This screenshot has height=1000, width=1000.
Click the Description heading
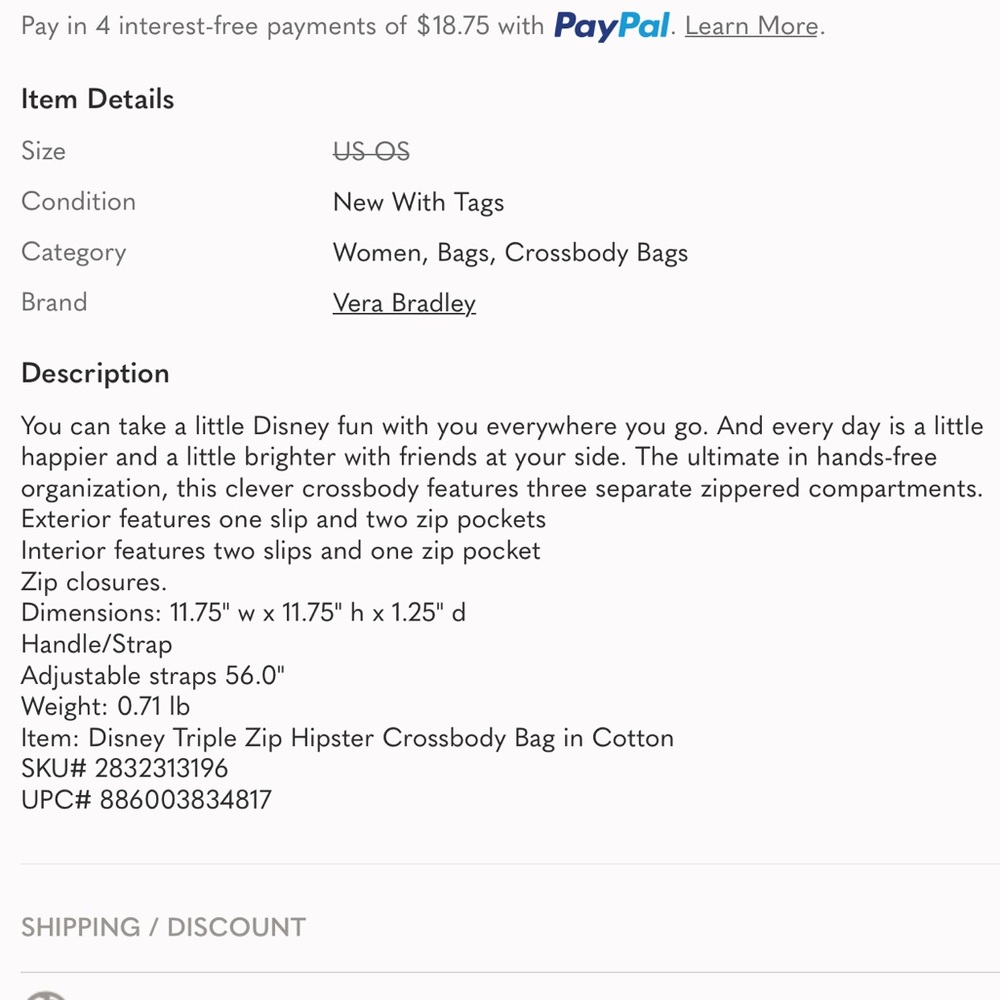coord(95,373)
